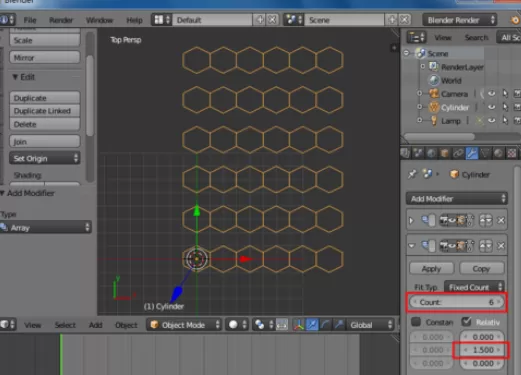Screen dimensions: 521x375
Task: Open the 3D View editor type selector
Action: (7, 324)
